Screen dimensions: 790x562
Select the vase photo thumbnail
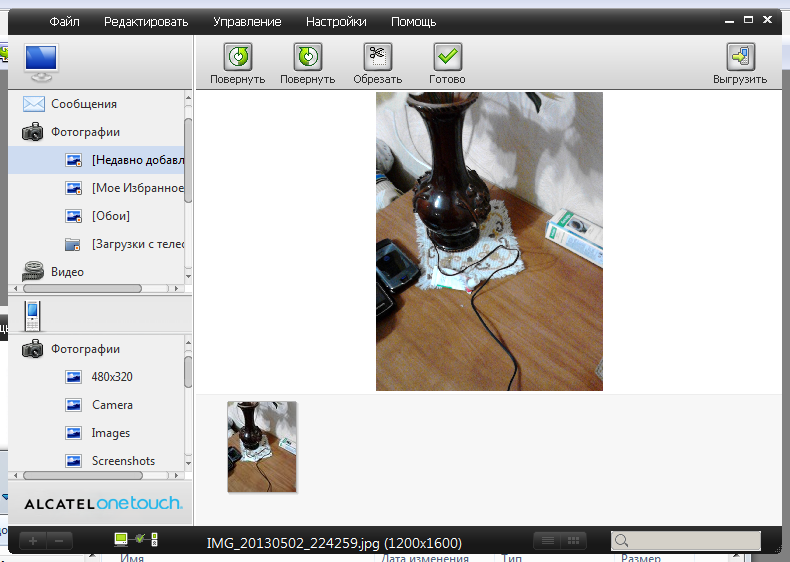tap(262, 446)
